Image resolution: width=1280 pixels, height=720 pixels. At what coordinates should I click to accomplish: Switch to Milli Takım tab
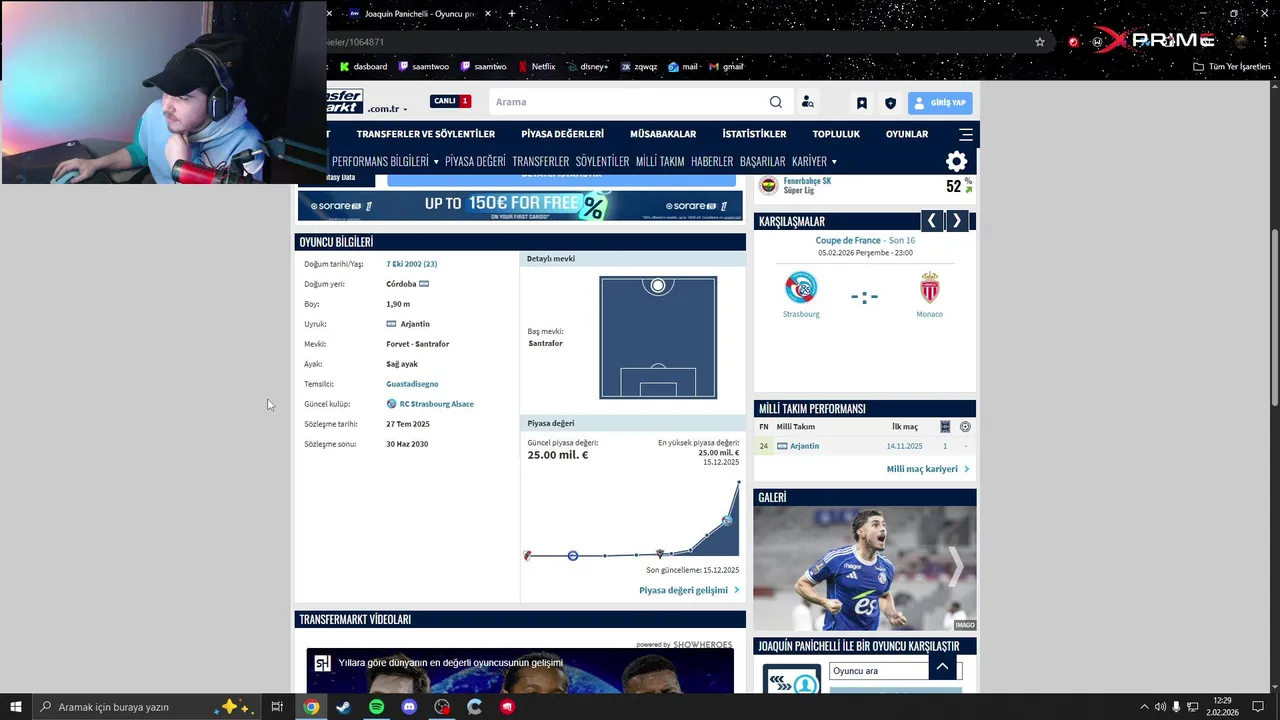(660, 161)
